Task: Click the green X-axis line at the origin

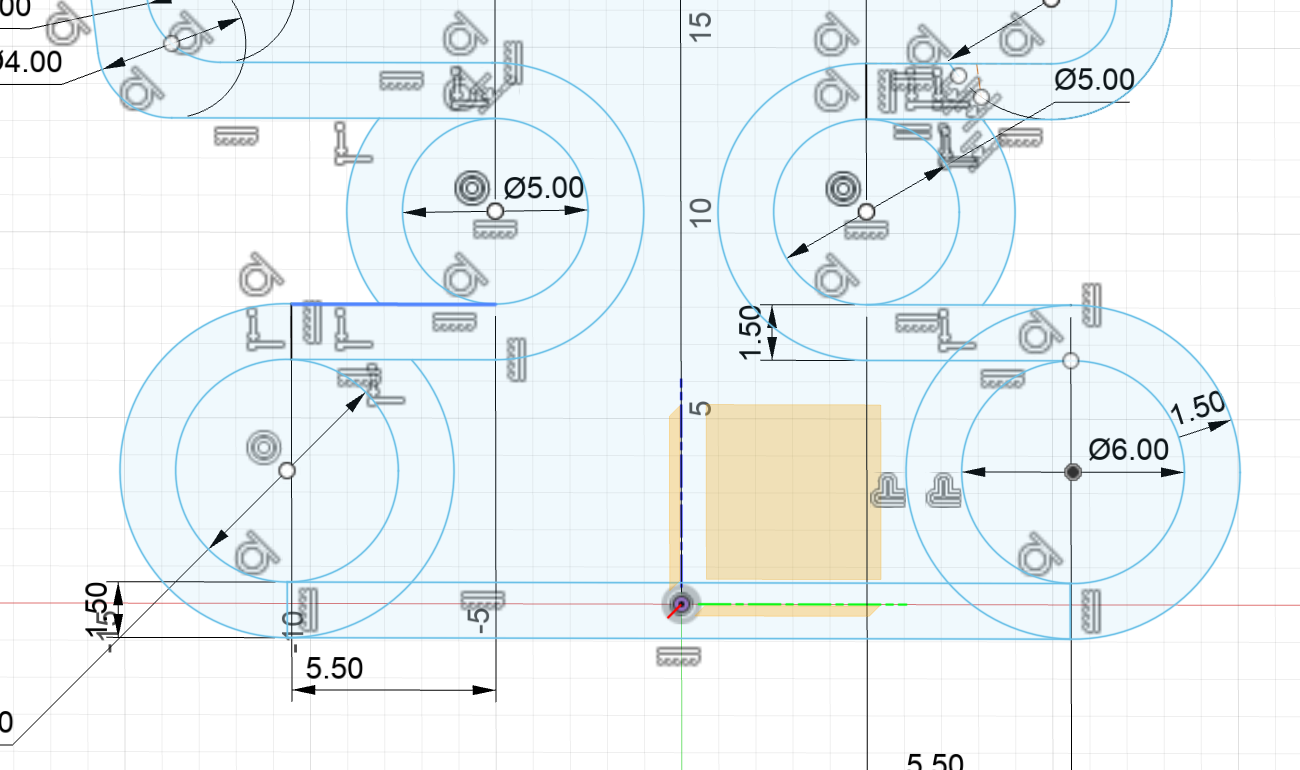Action: click(x=800, y=605)
